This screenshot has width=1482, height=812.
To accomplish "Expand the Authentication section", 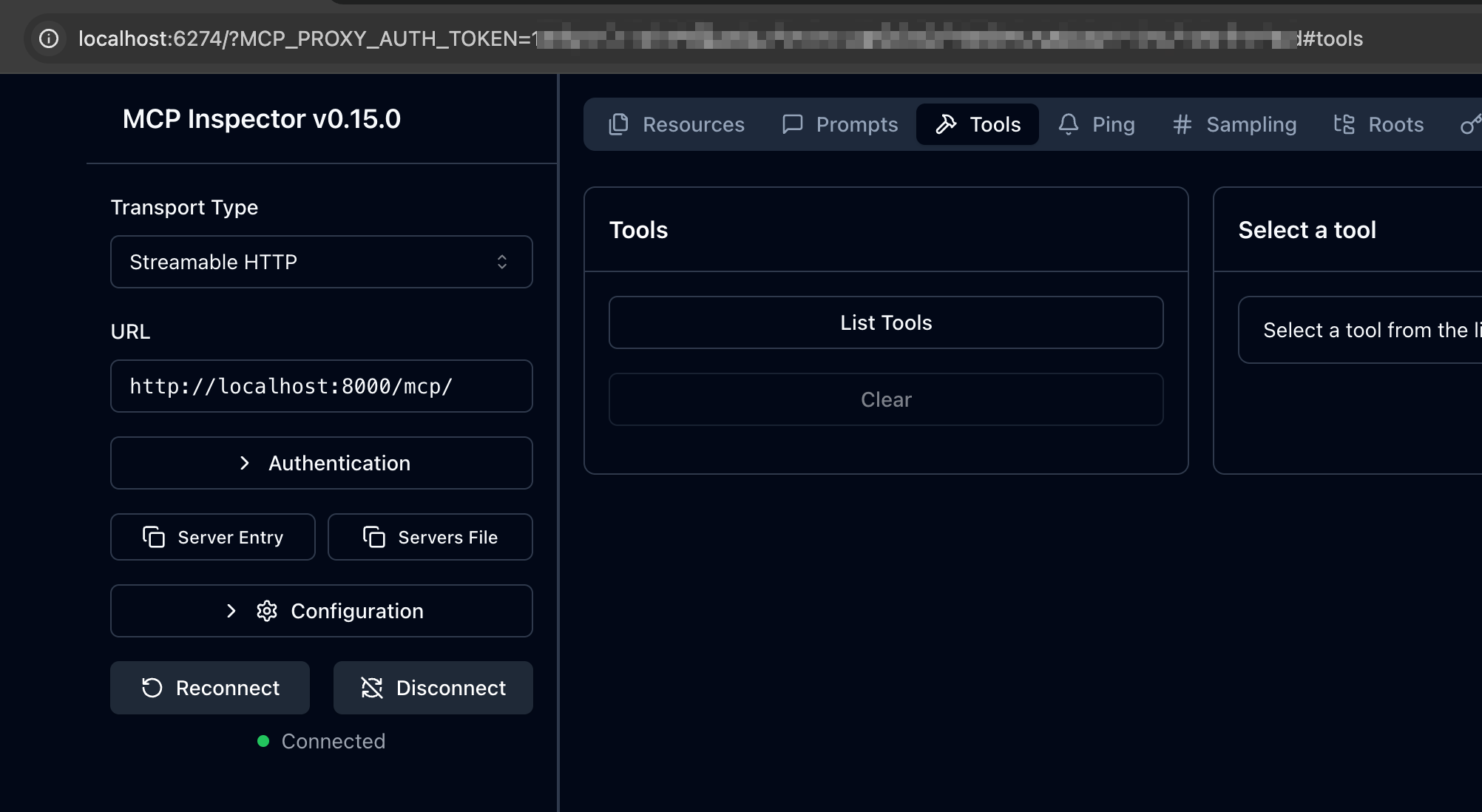I will coord(321,463).
